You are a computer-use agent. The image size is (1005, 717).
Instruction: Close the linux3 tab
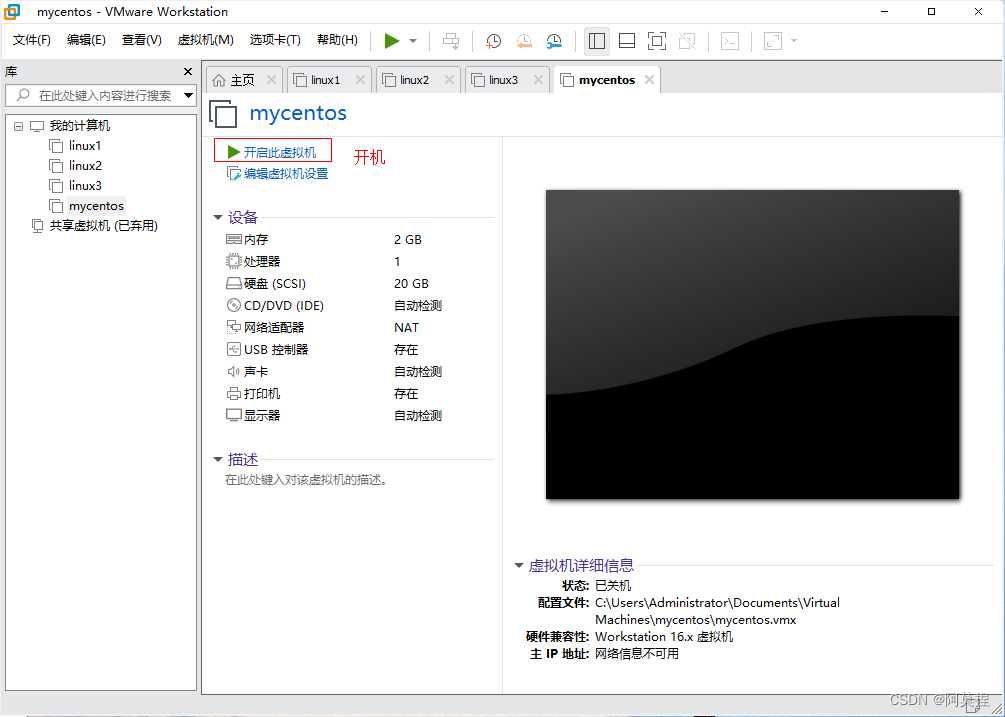coord(538,80)
